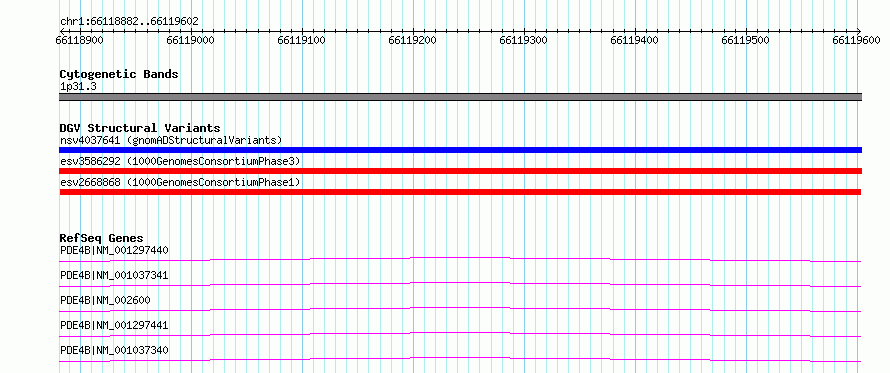Screen dimensions: 890x373
Task: Select the PDE4B|NM_001297440 transcript label
Action: (114, 250)
